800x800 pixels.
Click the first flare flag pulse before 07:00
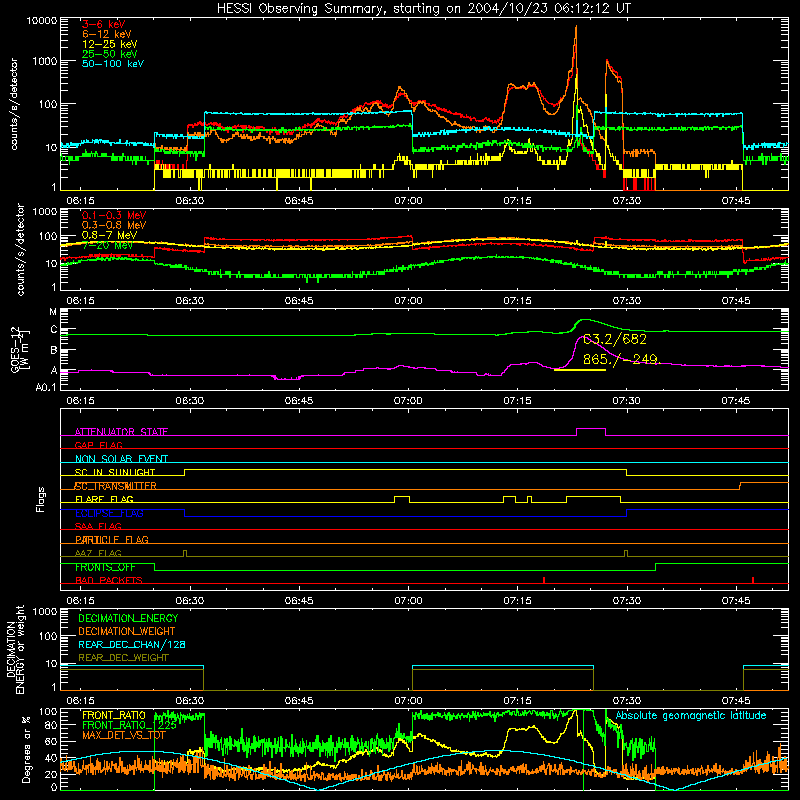click(x=402, y=496)
